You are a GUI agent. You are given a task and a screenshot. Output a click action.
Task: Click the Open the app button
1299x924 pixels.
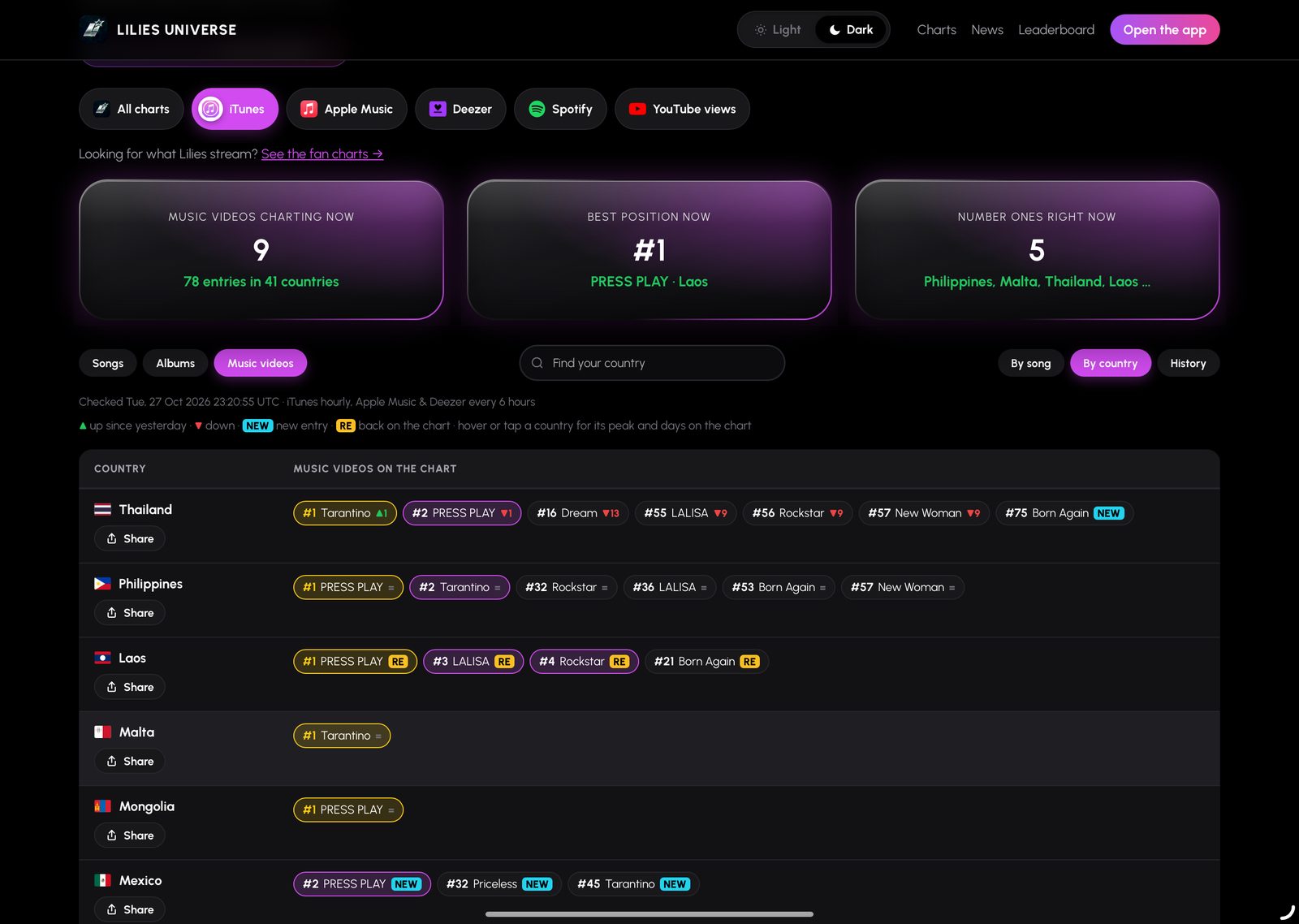[1164, 30]
